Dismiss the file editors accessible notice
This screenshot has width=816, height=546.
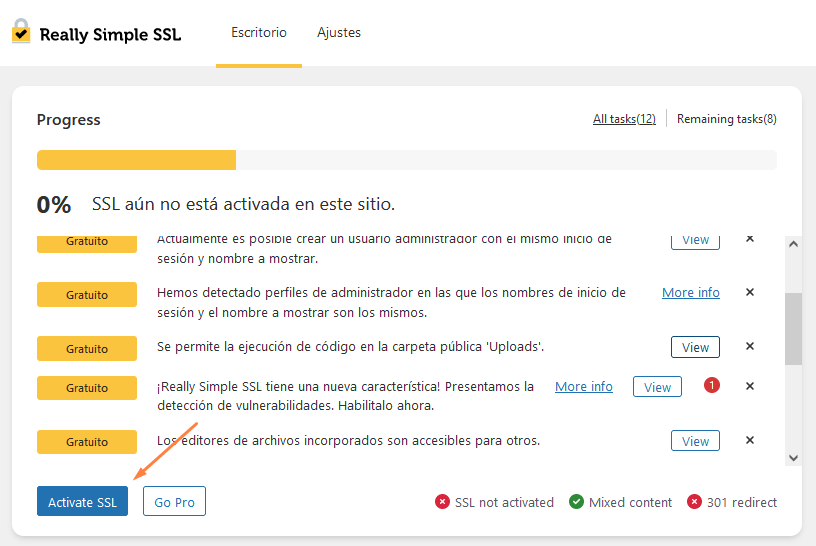pyautogui.click(x=750, y=440)
